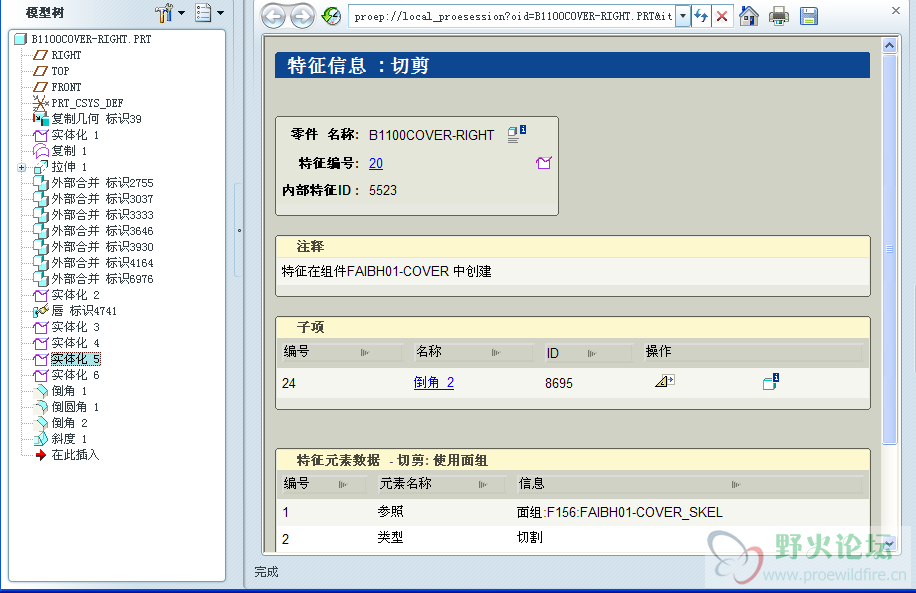Click ID value 8695 in child table

pos(559,383)
